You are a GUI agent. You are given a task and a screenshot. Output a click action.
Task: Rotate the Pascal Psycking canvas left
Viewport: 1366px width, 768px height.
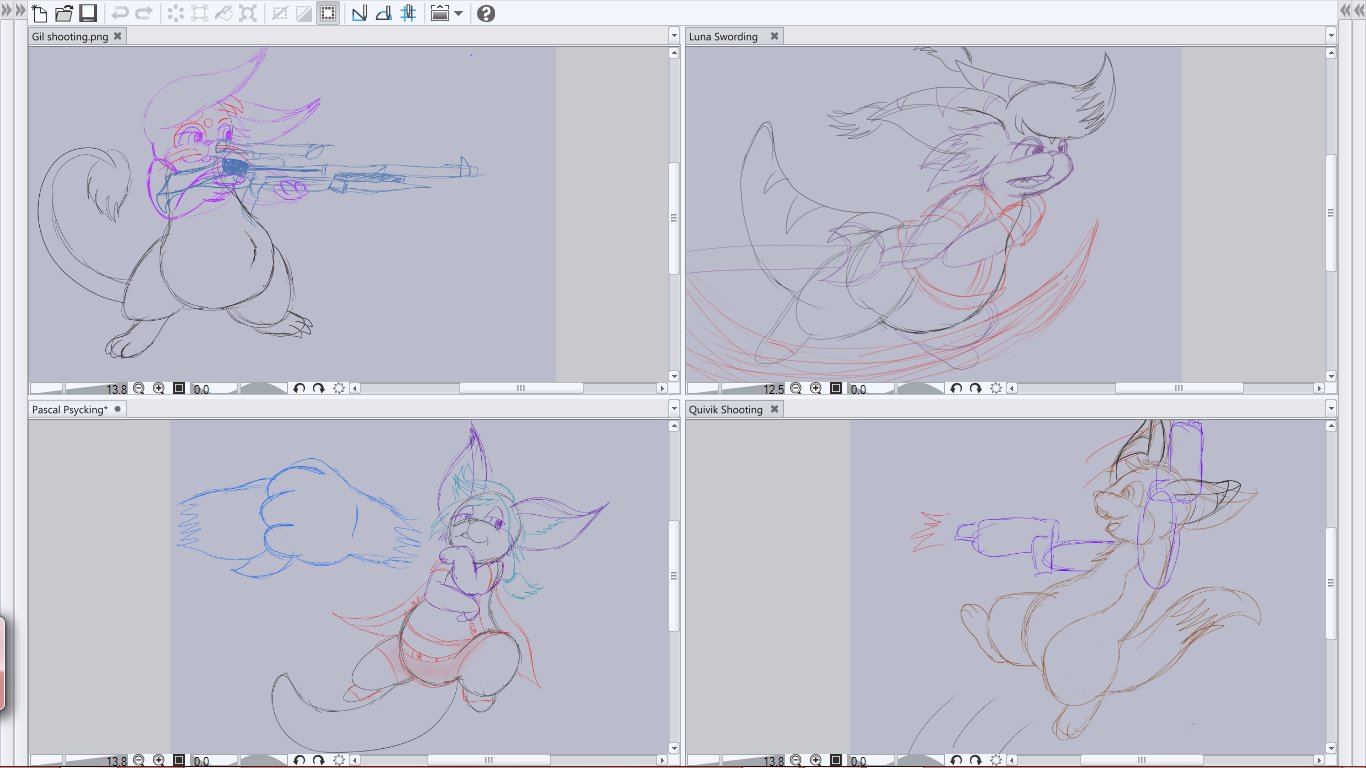[299, 761]
